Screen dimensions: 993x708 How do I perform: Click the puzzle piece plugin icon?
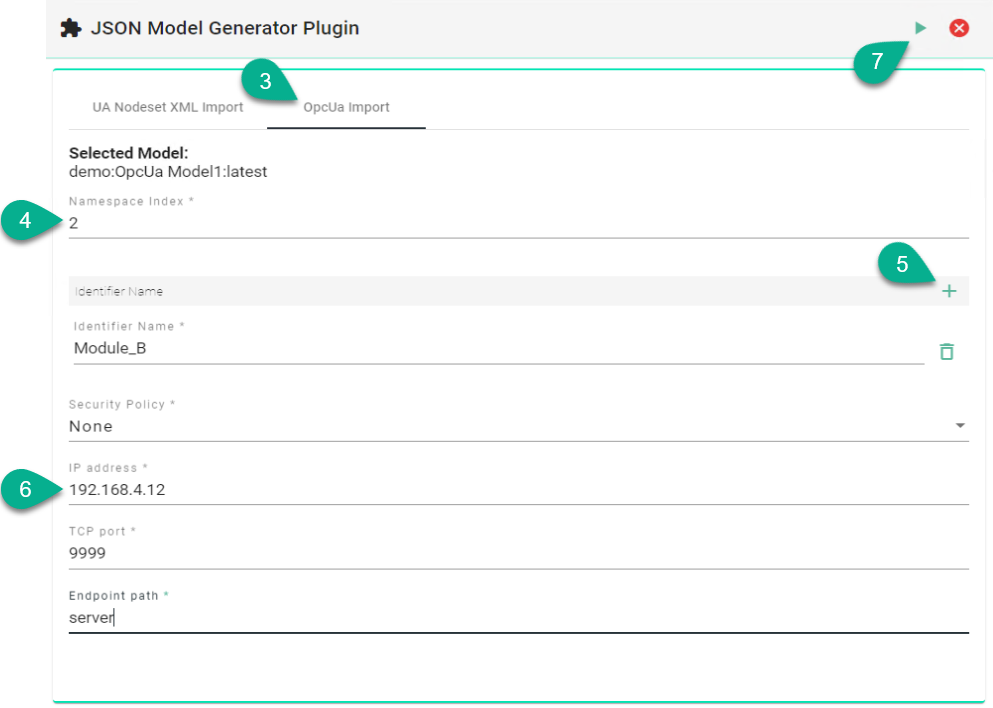click(x=70, y=28)
